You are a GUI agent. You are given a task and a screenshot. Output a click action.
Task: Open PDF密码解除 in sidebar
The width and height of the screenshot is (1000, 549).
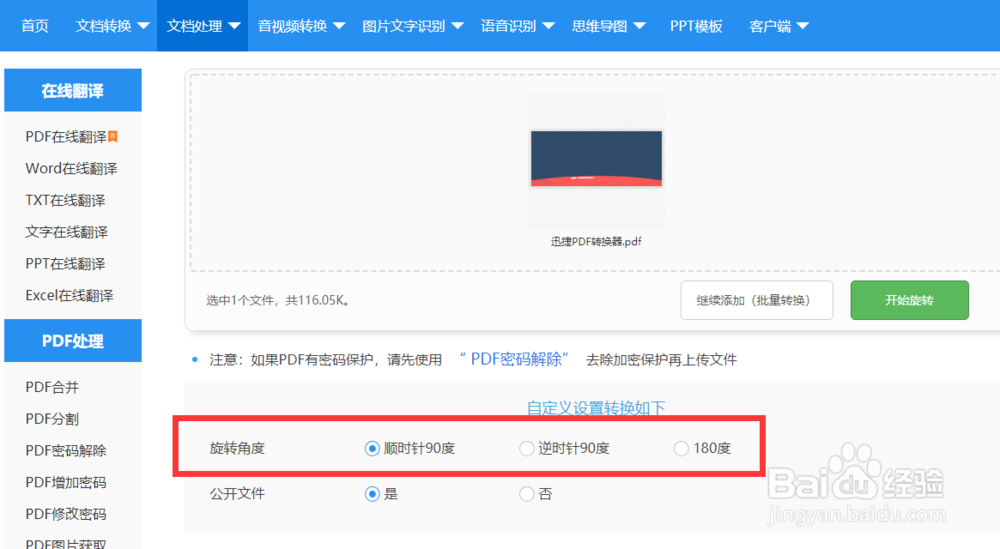tap(66, 451)
